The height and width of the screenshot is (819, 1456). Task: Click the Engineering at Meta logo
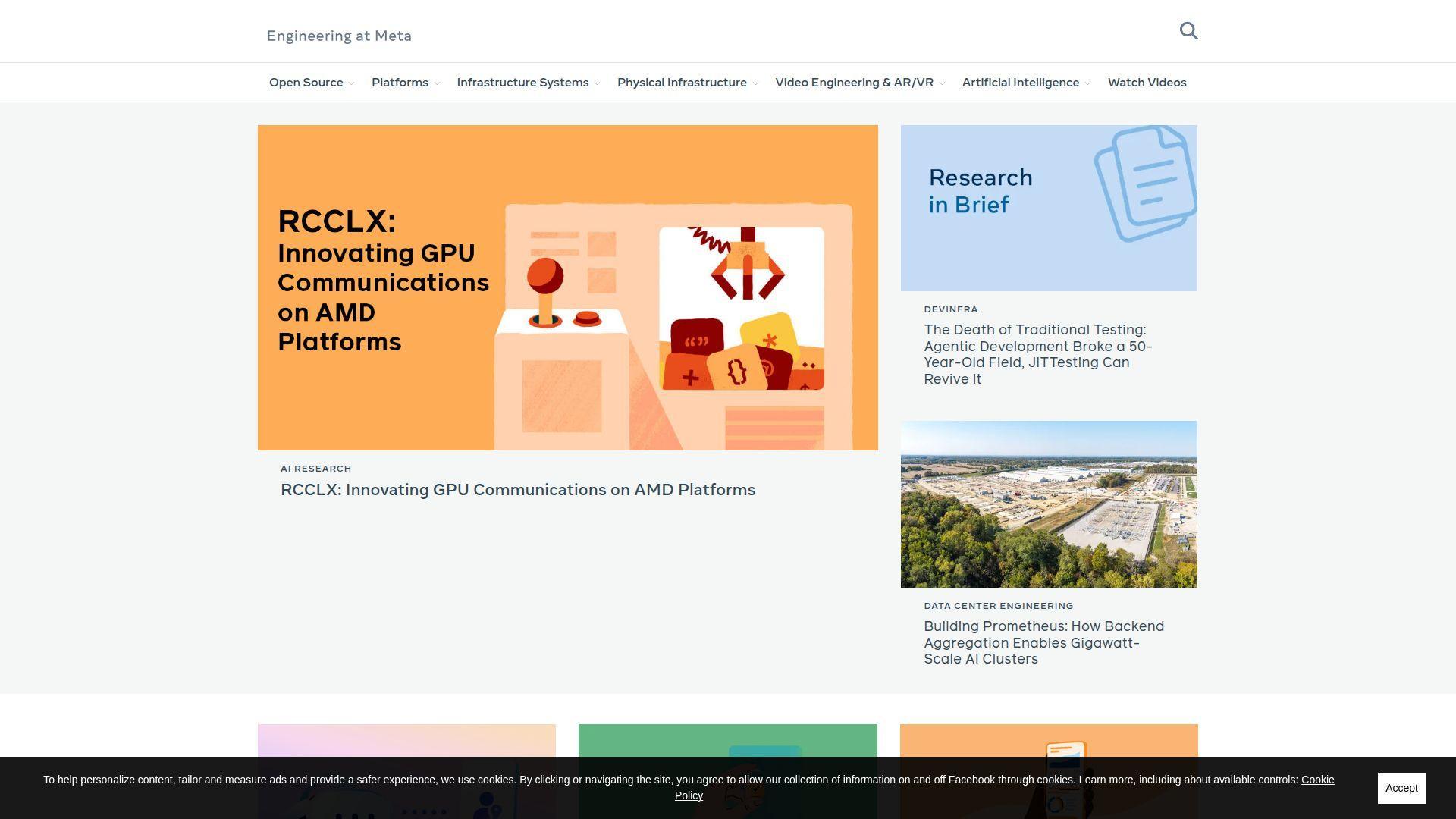click(339, 36)
